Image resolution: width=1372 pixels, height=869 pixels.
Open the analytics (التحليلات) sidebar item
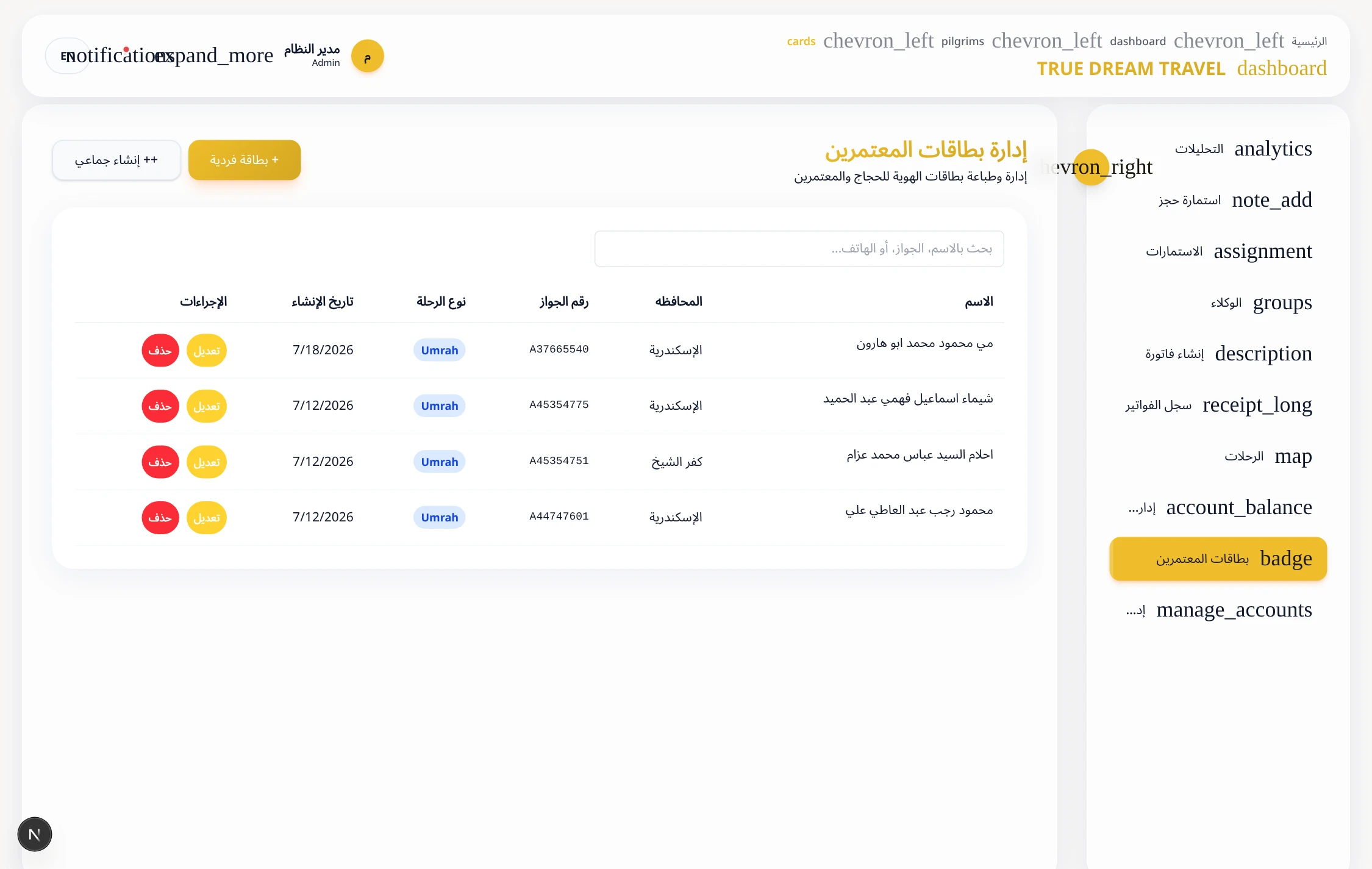[x=1218, y=149]
